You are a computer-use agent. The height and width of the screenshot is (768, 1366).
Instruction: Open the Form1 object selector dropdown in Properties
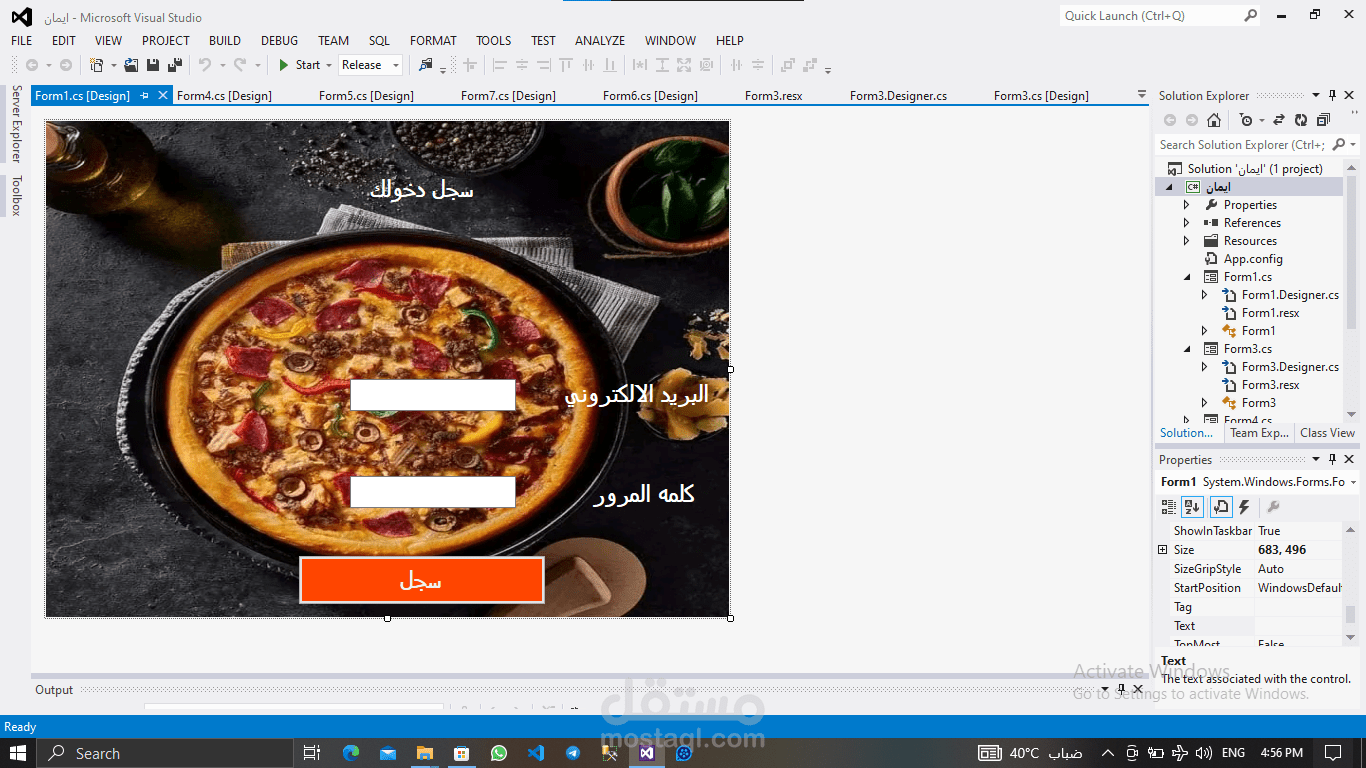coord(1353,482)
